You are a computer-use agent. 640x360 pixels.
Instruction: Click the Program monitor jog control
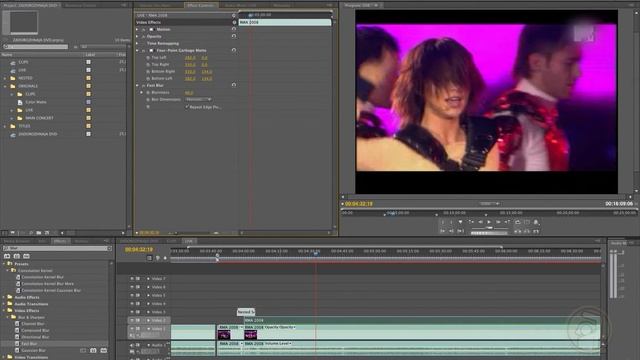pos(489,233)
